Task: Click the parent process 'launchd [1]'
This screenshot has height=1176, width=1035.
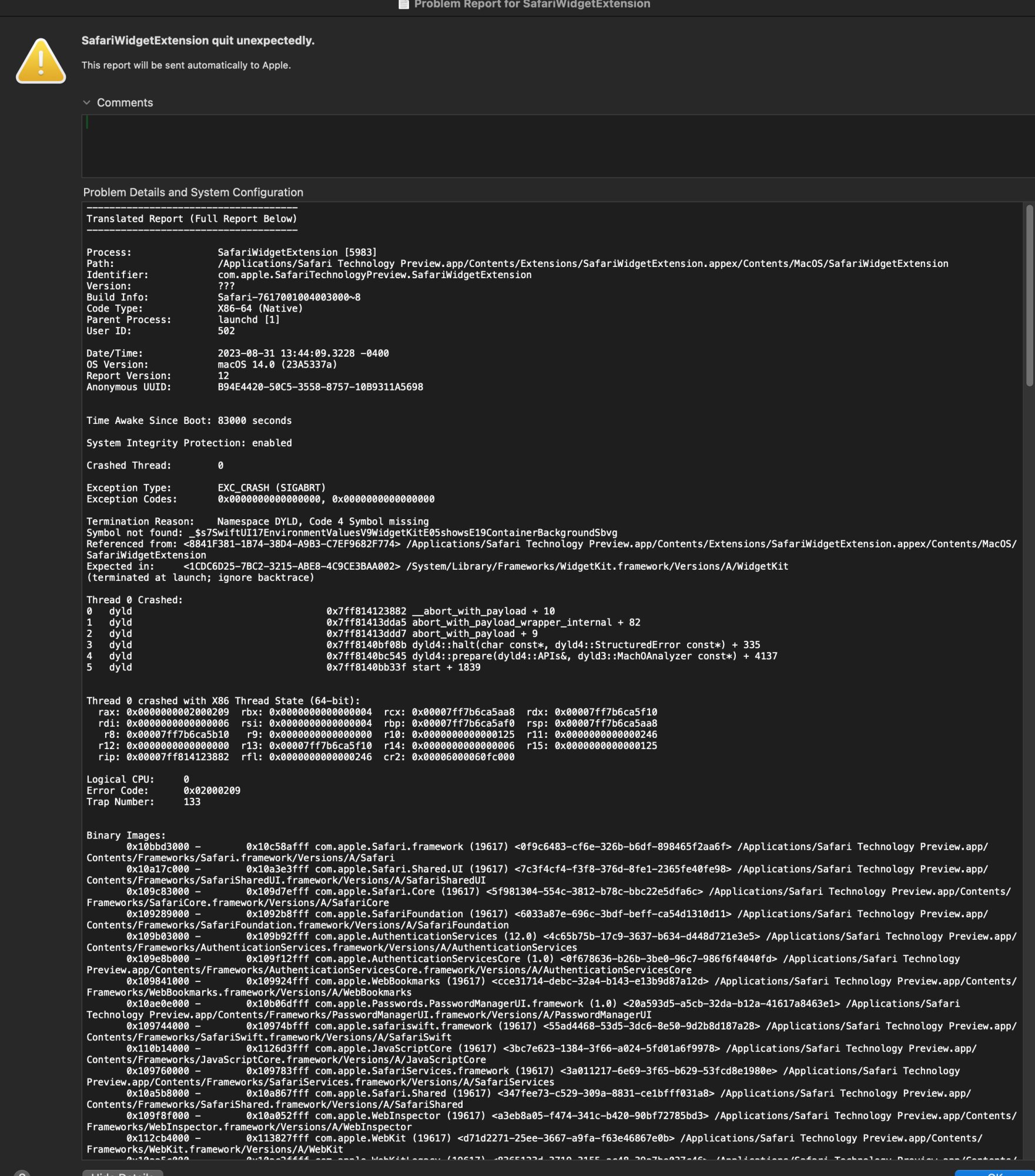Action: tap(249, 319)
